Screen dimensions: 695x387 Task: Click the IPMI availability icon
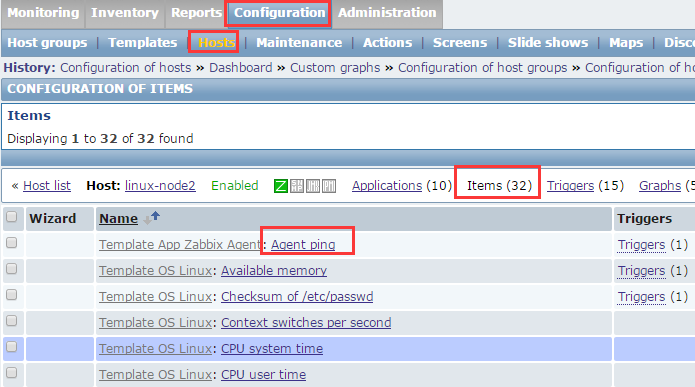(329, 186)
